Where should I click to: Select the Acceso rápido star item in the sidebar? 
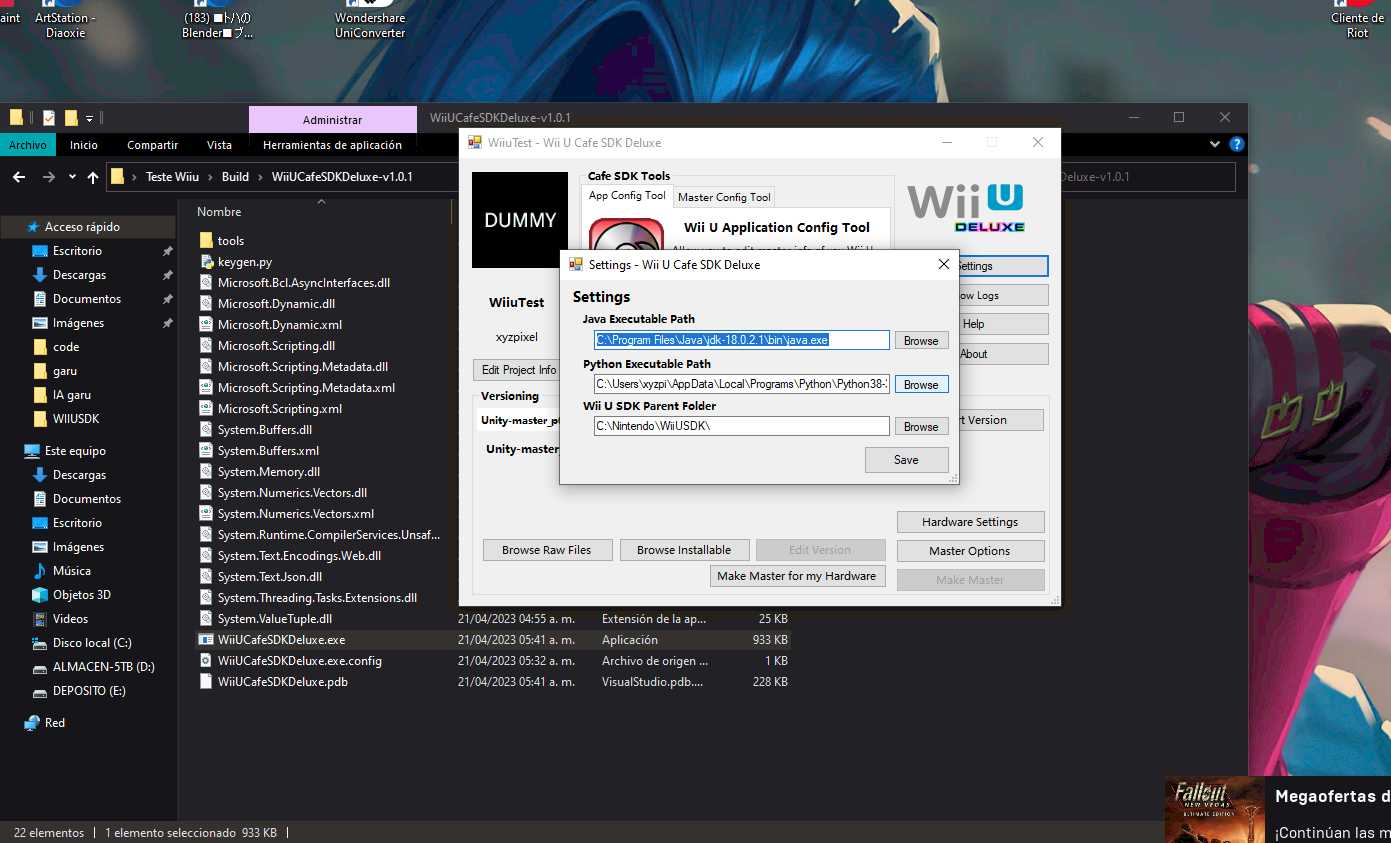tap(81, 227)
